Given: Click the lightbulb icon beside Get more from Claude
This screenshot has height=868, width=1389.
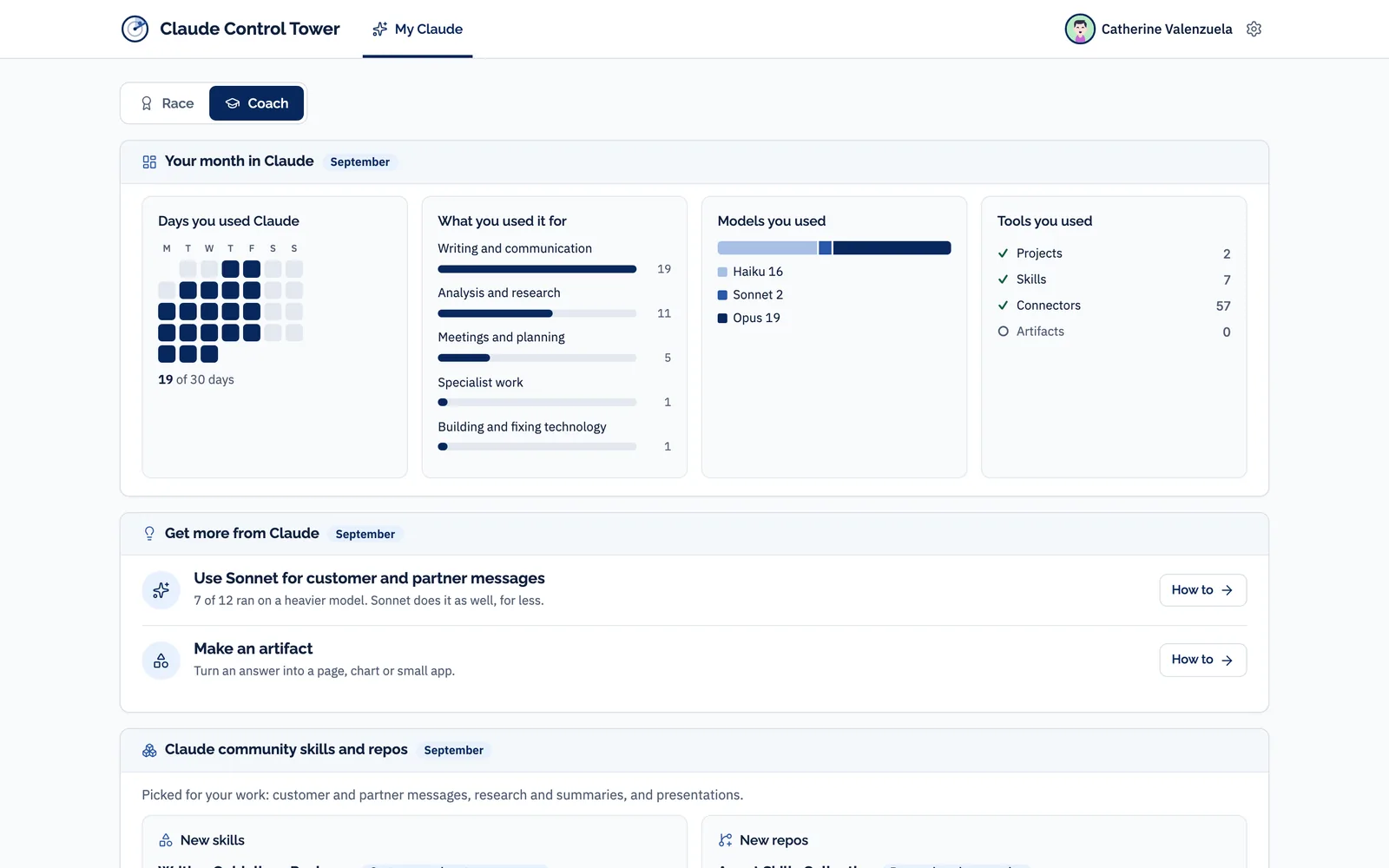Looking at the screenshot, I should [149, 534].
